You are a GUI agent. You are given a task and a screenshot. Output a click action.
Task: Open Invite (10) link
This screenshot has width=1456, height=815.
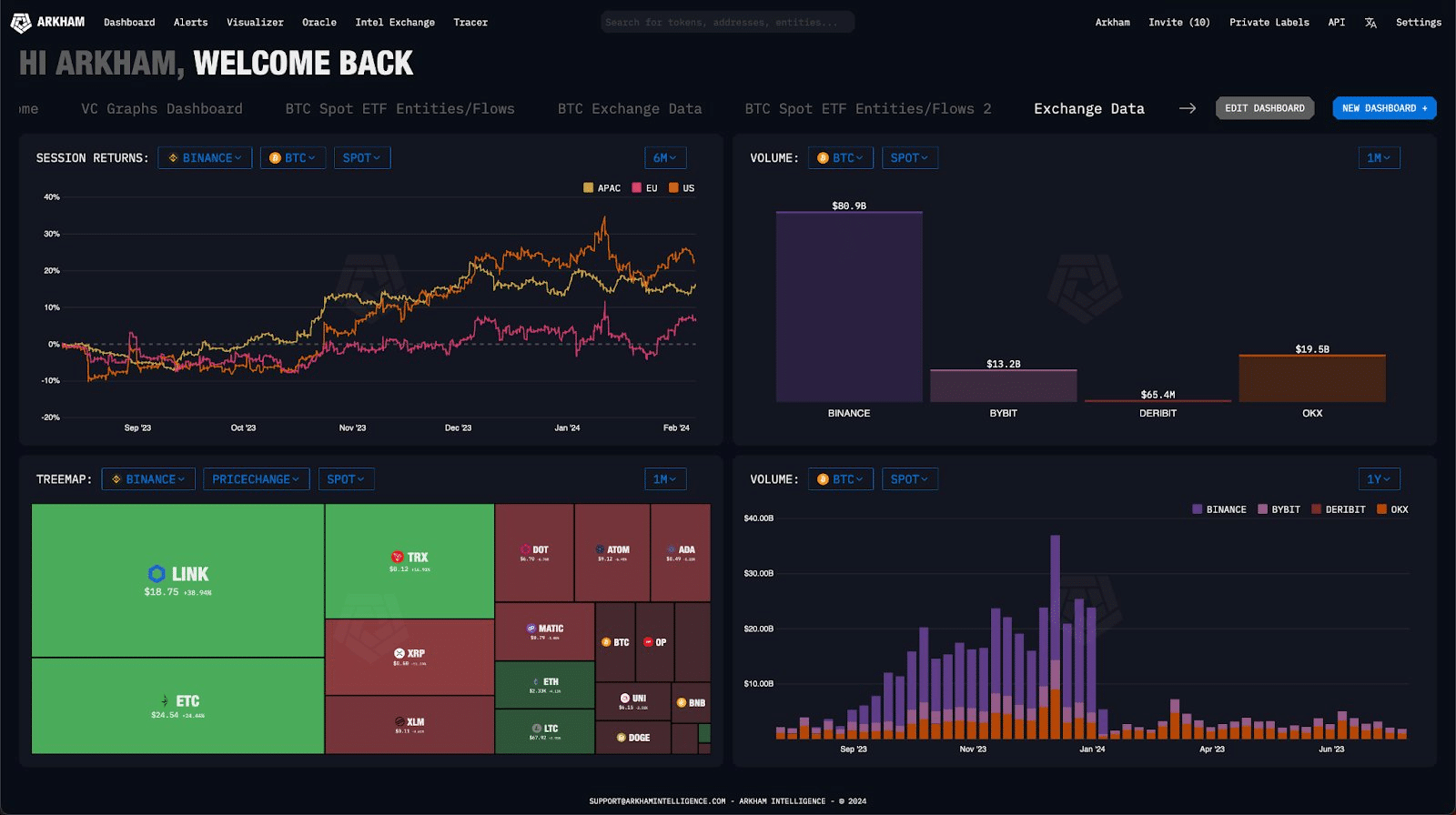pyautogui.click(x=1179, y=23)
